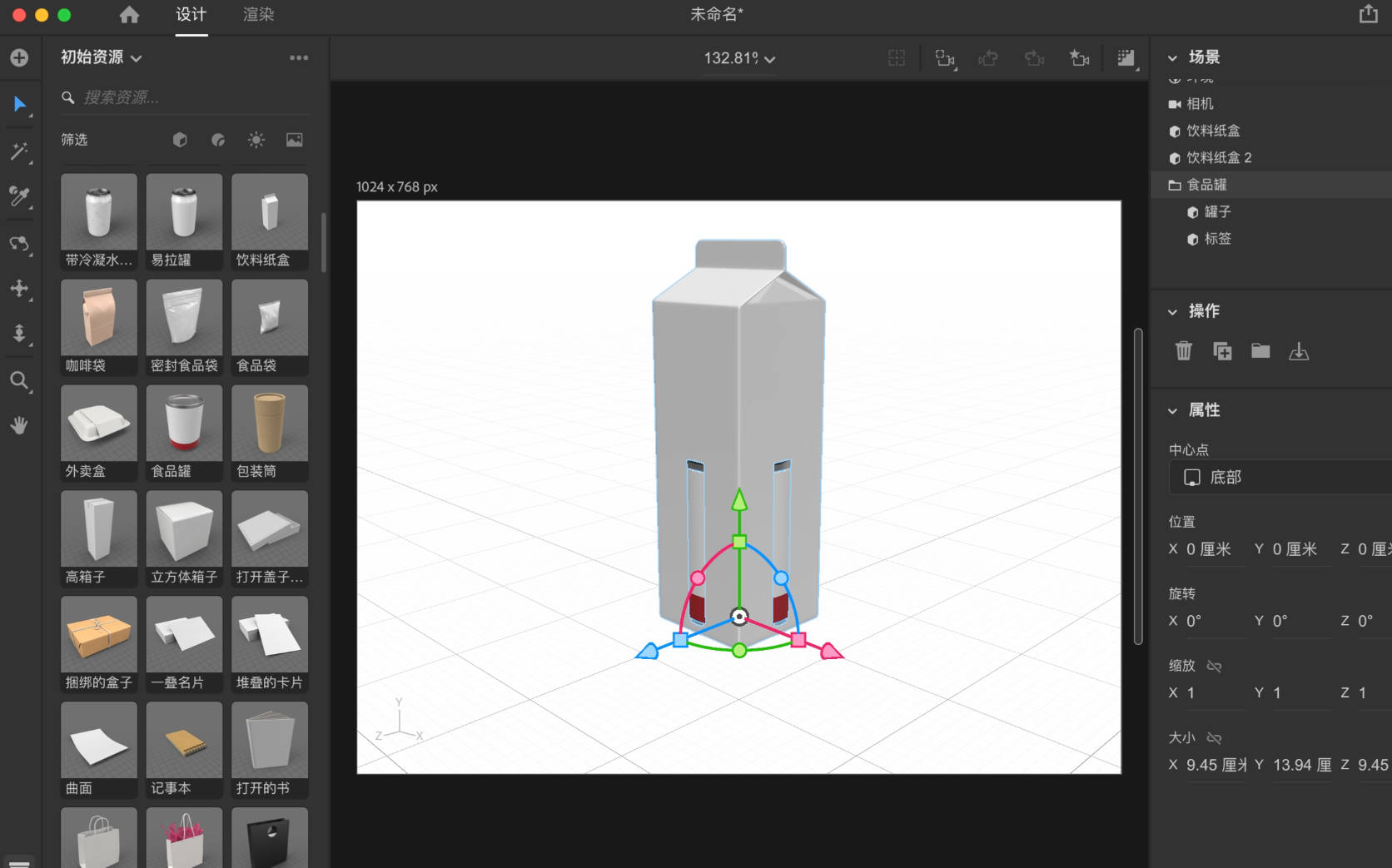Filter assets to show lights only
The height and width of the screenshot is (868, 1392).
256,140
